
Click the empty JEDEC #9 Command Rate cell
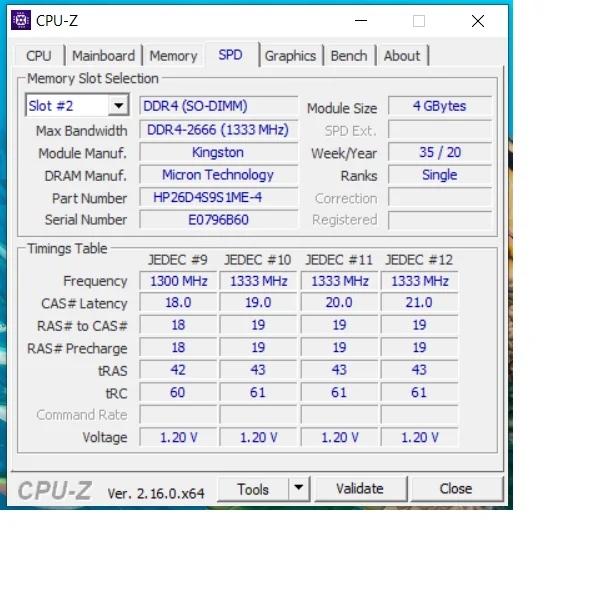tap(178, 415)
